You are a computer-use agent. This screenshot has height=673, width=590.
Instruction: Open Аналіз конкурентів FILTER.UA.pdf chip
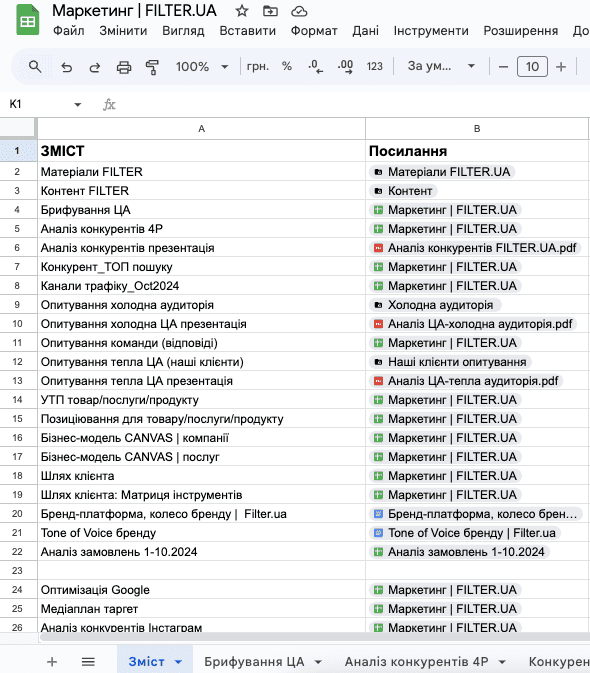click(x=475, y=248)
